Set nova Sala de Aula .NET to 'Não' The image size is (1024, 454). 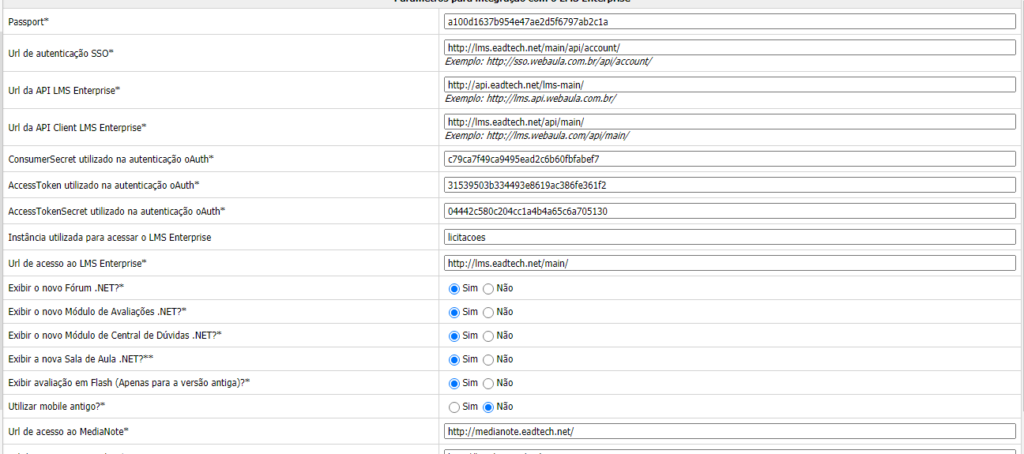point(489,359)
